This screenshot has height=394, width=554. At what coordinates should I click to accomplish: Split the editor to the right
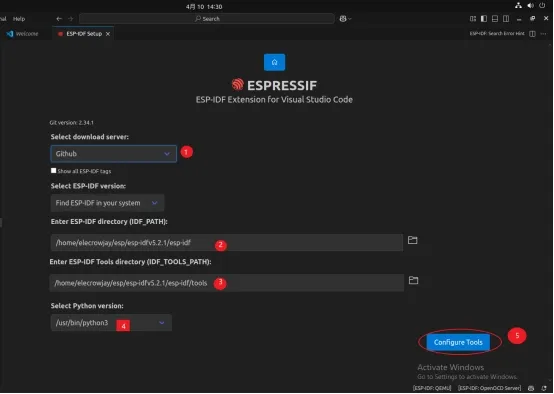click(x=532, y=34)
